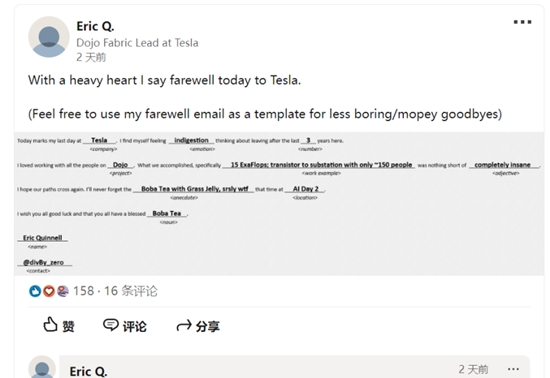The height and width of the screenshot is (378, 550).
Task: Click the Eric Q. name in the comment
Action: (88, 371)
